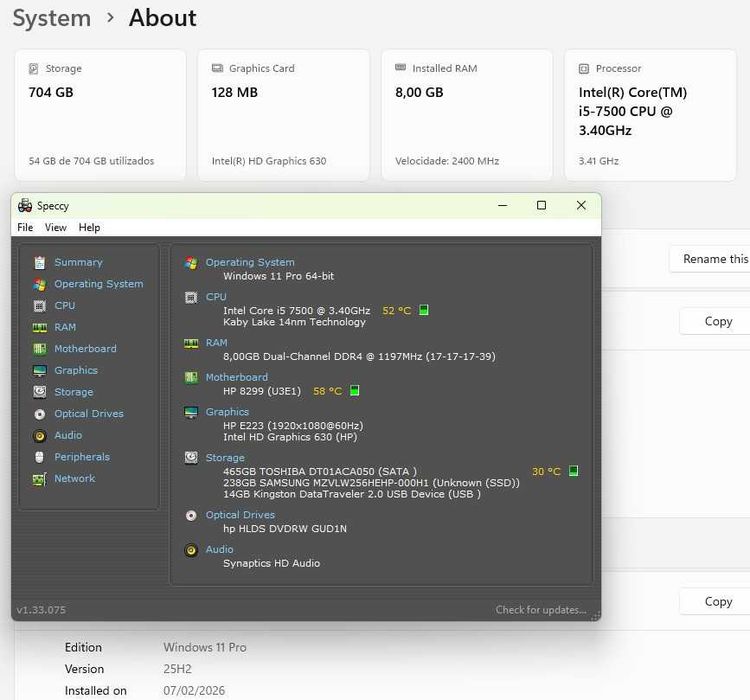Open the File menu in Speccy
The height and width of the screenshot is (700, 750).
[x=25, y=227]
